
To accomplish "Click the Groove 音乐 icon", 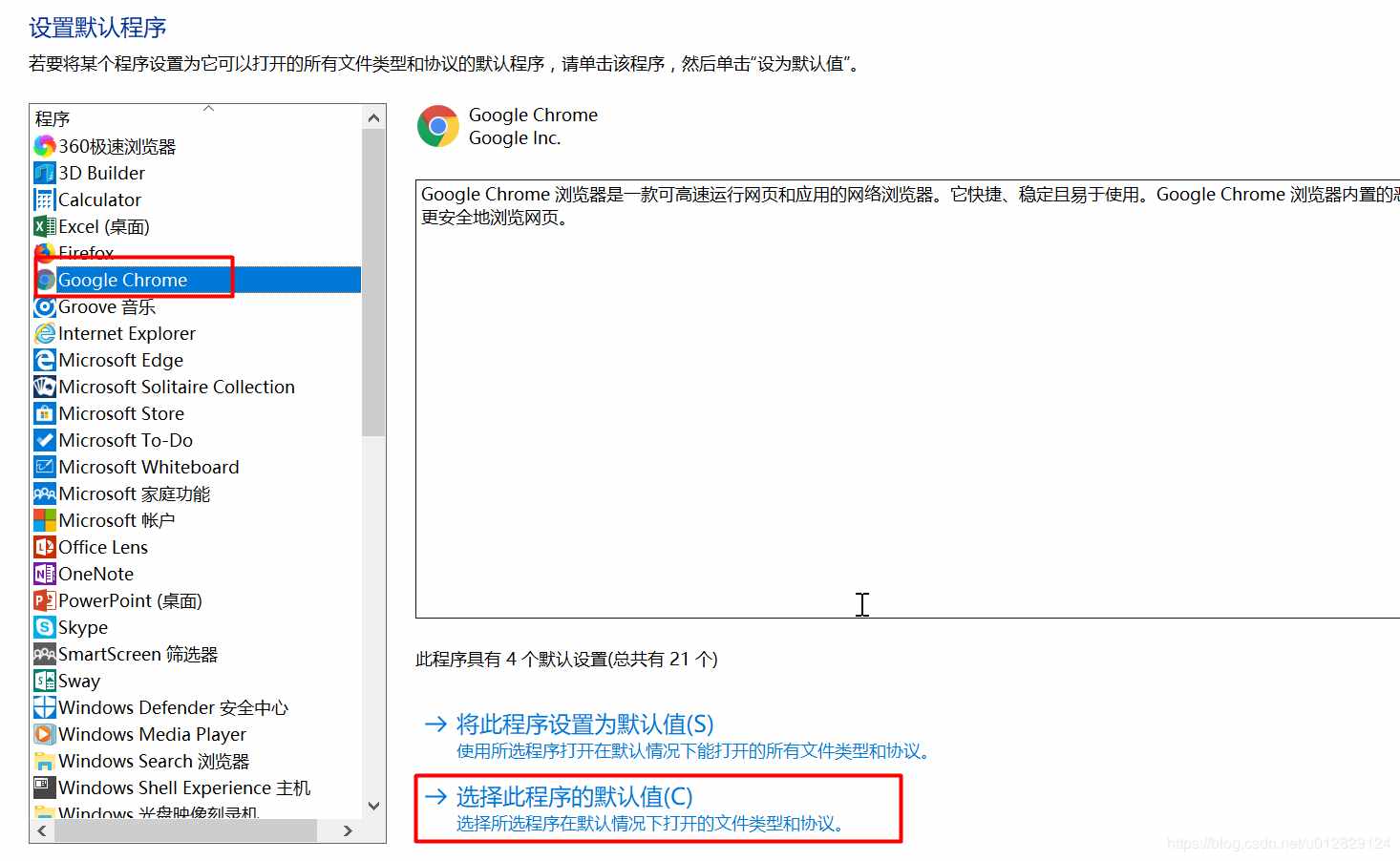I will (x=44, y=306).
